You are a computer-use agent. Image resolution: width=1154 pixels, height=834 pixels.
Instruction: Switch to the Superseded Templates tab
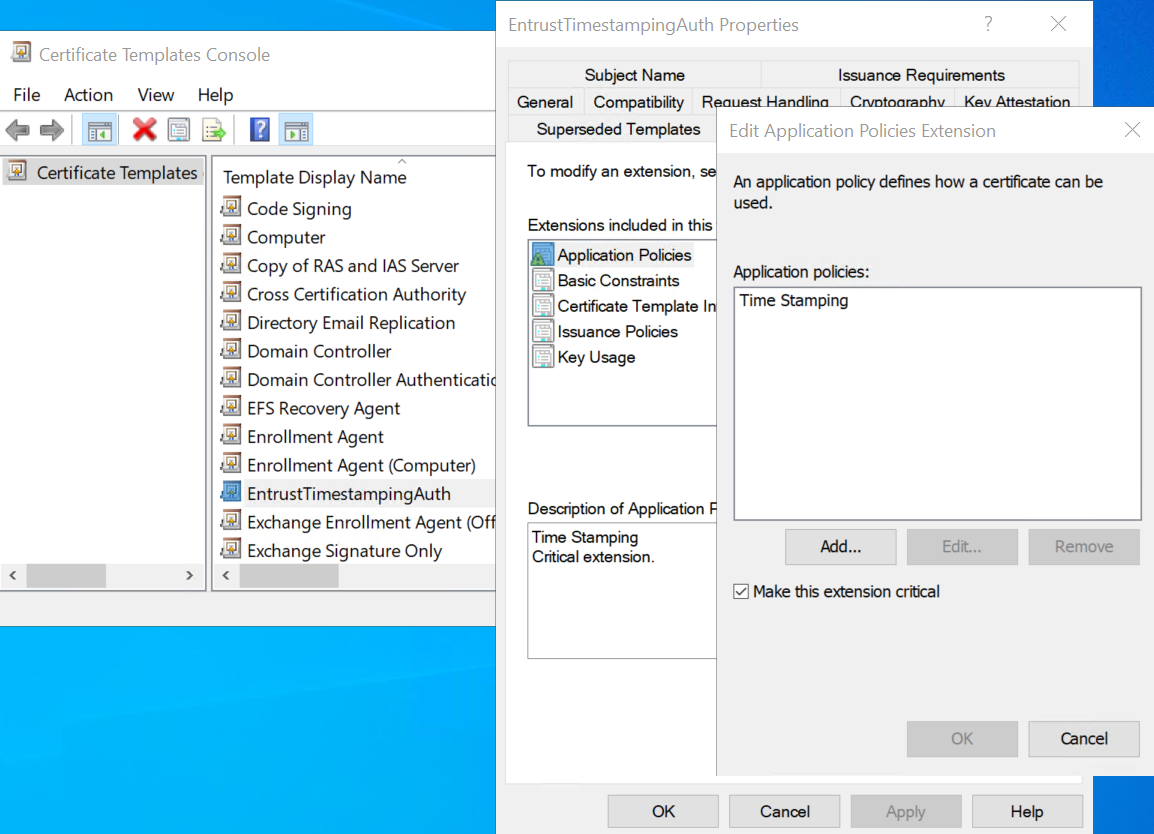coord(618,130)
